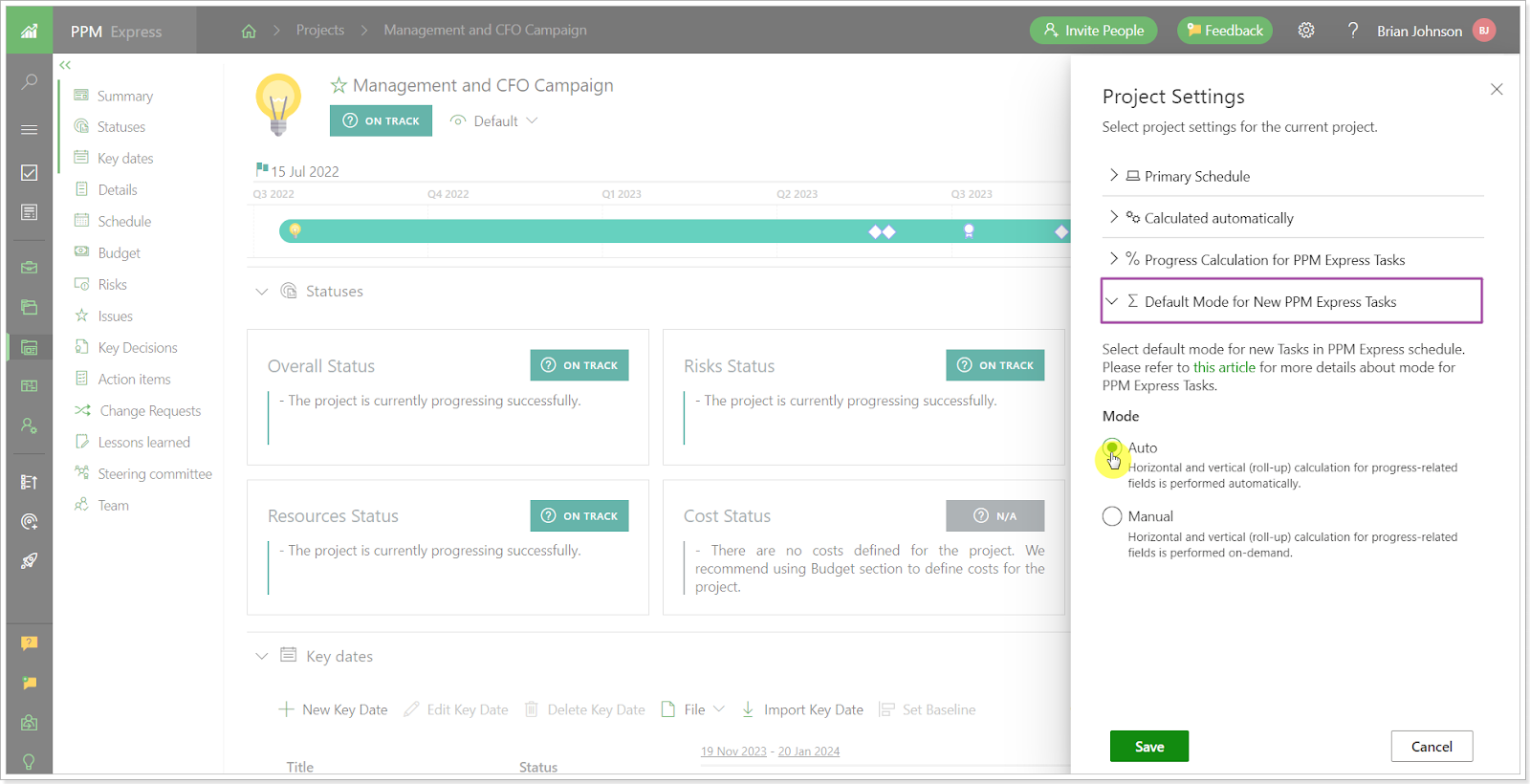Click the PPM Express logo icon
Image resolution: width=1530 pixels, height=784 pixels.
[x=29, y=31]
